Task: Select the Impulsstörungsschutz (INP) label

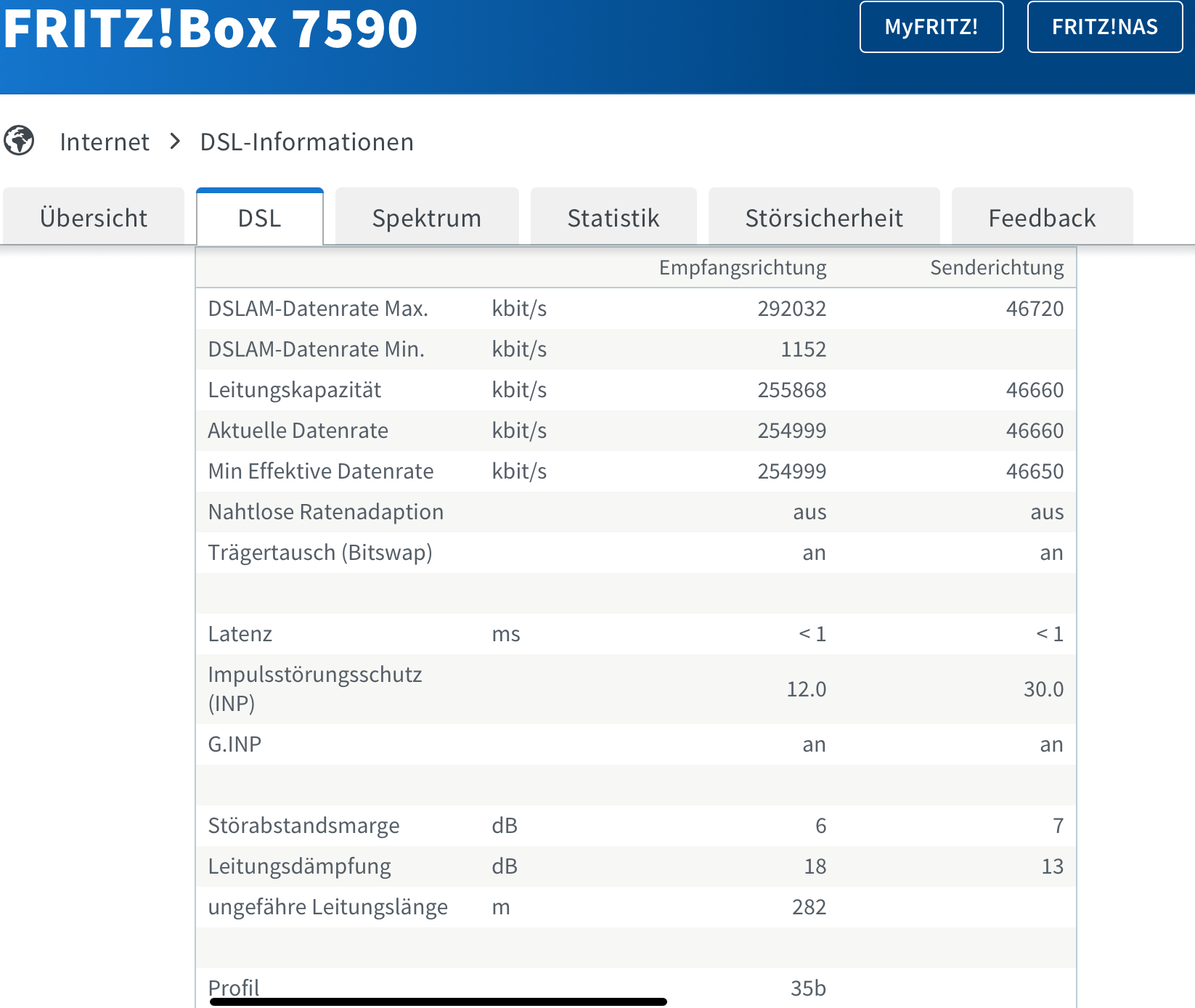Action: tap(315, 689)
